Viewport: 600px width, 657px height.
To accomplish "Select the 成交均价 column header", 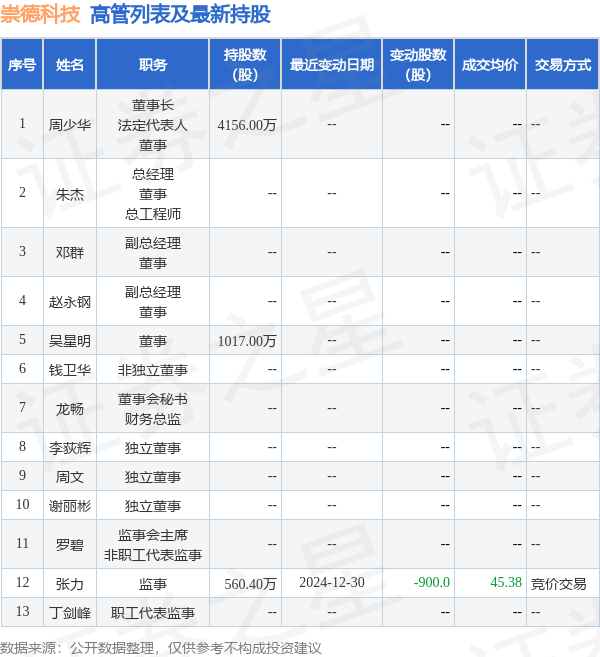I will click(490, 65).
